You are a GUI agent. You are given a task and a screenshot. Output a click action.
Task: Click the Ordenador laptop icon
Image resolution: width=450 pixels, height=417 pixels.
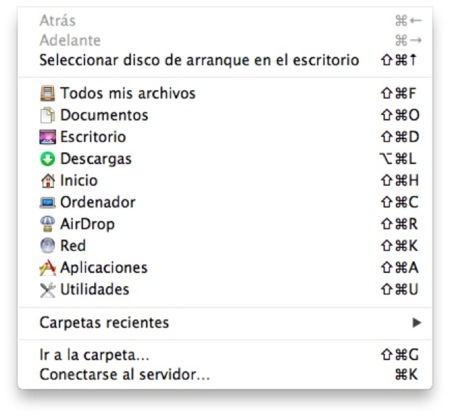point(47,203)
